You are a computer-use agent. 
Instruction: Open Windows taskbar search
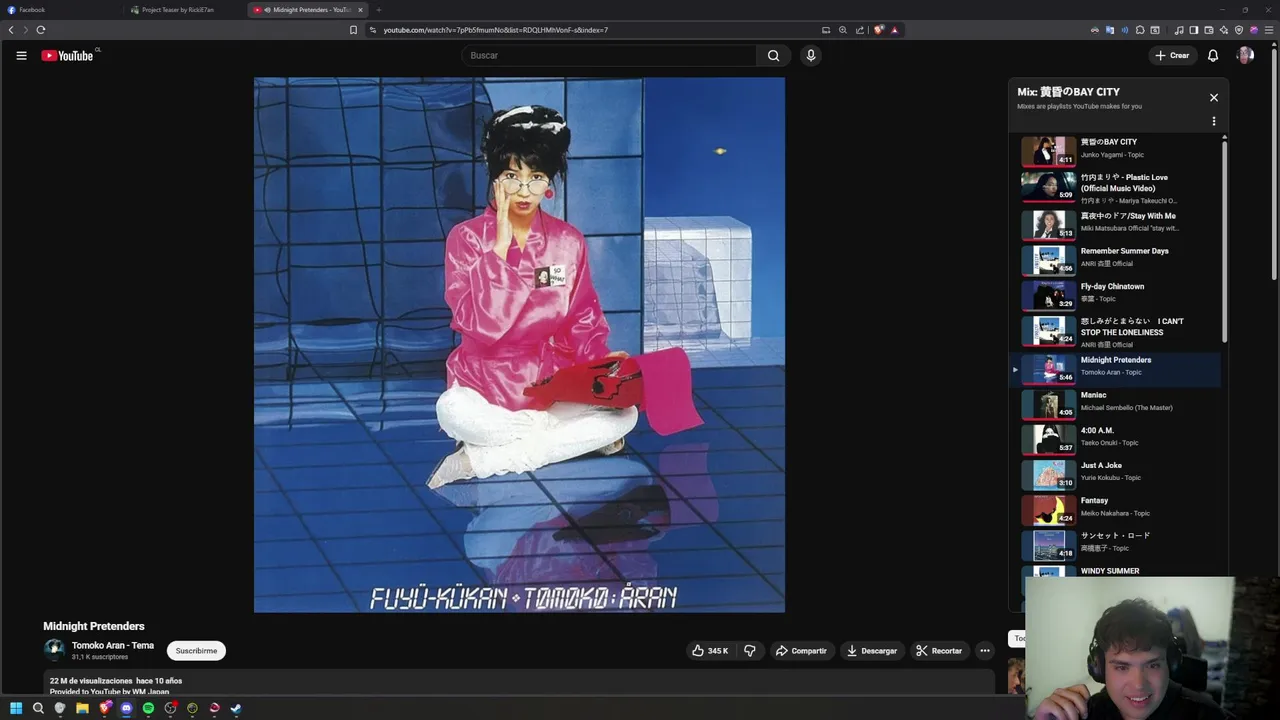tap(38, 708)
